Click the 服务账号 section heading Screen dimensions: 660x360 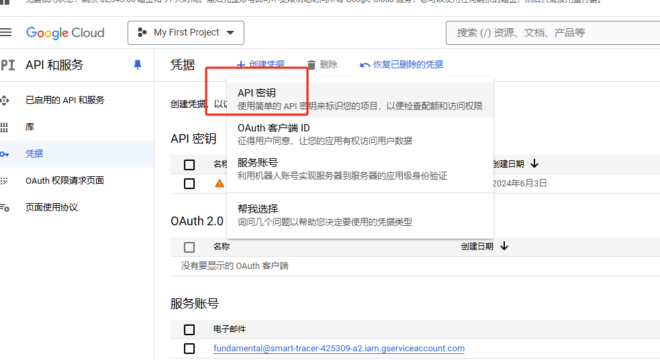click(194, 304)
